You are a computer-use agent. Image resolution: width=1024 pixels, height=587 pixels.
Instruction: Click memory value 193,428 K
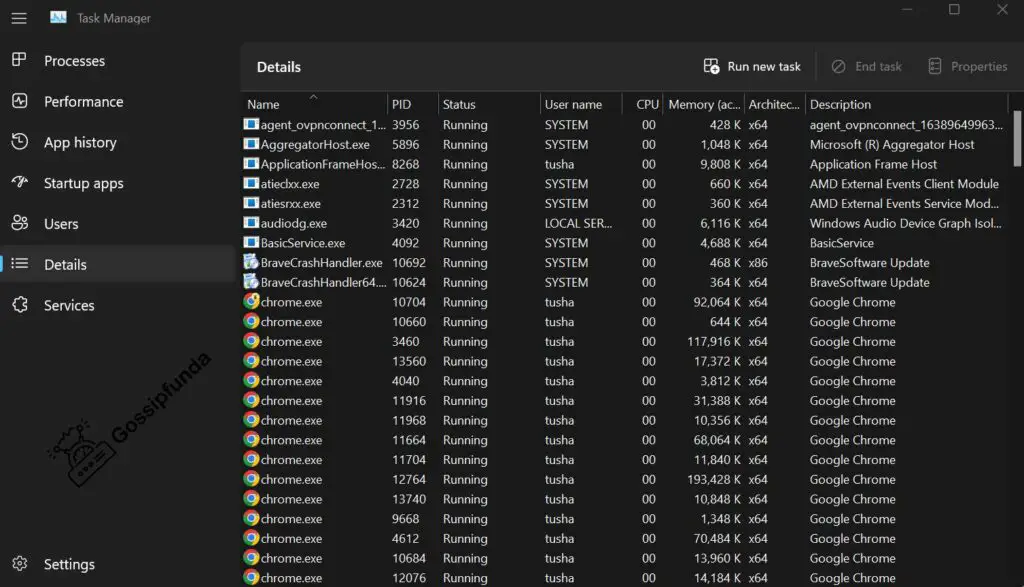coord(714,479)
